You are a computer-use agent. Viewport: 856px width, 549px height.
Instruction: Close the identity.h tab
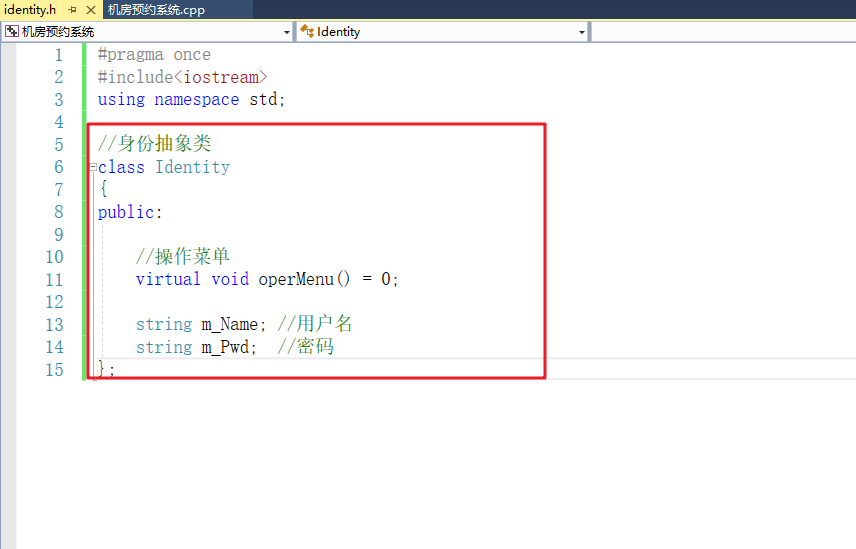pyautogui.click(x=90, y=9)
